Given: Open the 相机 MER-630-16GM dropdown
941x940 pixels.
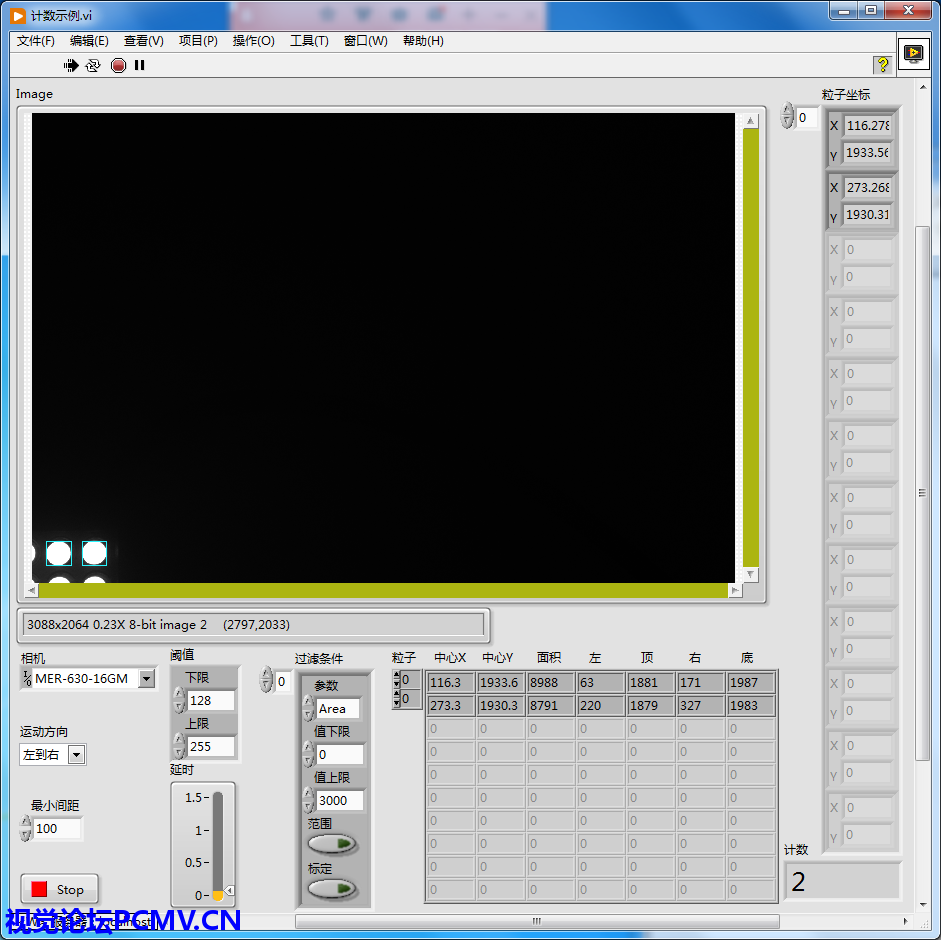Looking at the screenshot, I should coord(146,679).
